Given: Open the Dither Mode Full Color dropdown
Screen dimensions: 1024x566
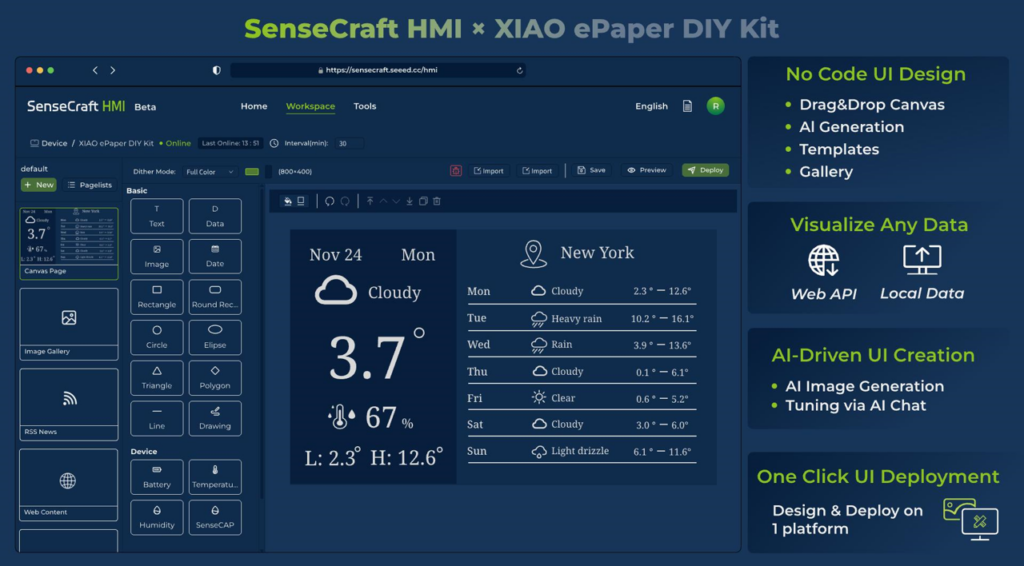Looking at the screenshot, I should tap(211, 171).
